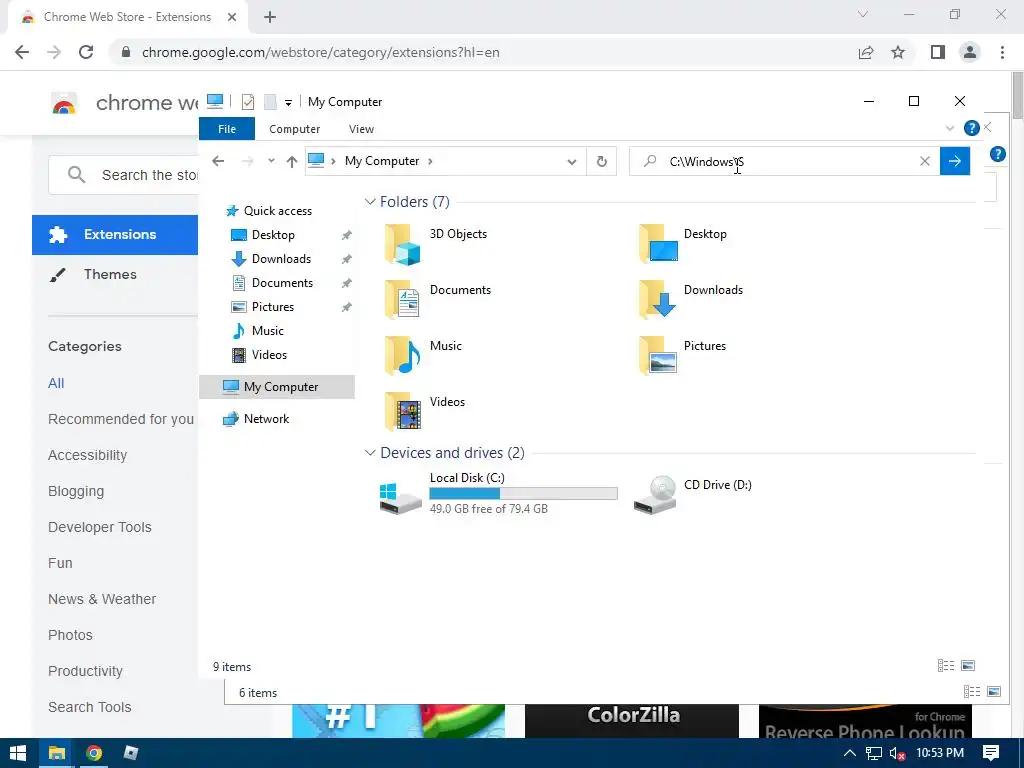Open a new Chrome tab
The width and height of the screenshot is (1024, 768).
coord(270,17)
